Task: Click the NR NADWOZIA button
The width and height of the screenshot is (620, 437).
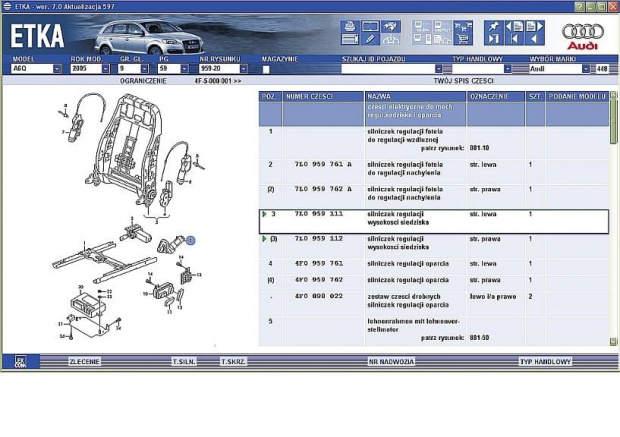Action: click(391, 361)
